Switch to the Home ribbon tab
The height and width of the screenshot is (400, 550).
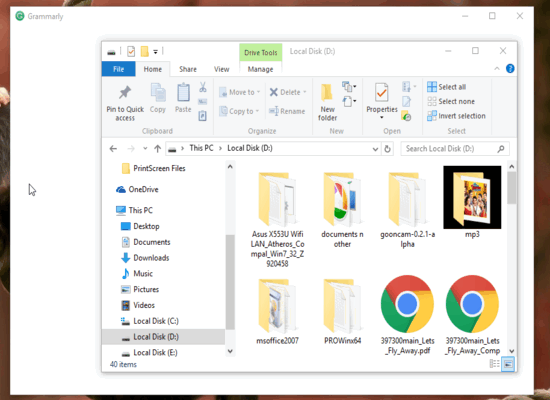(153, 69)
